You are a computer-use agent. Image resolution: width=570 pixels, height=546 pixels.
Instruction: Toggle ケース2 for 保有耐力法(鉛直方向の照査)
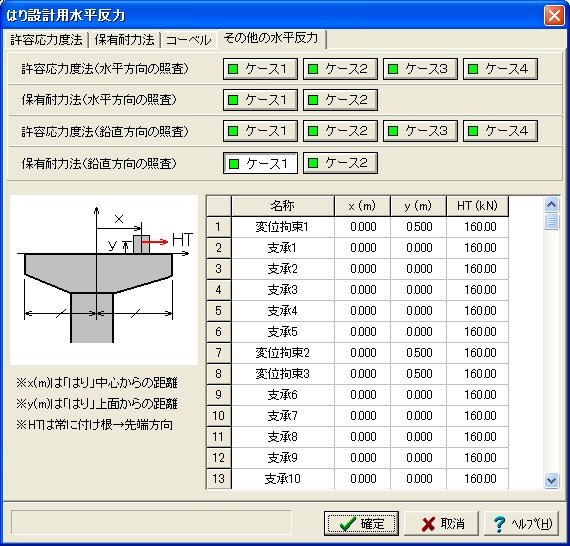340,163
